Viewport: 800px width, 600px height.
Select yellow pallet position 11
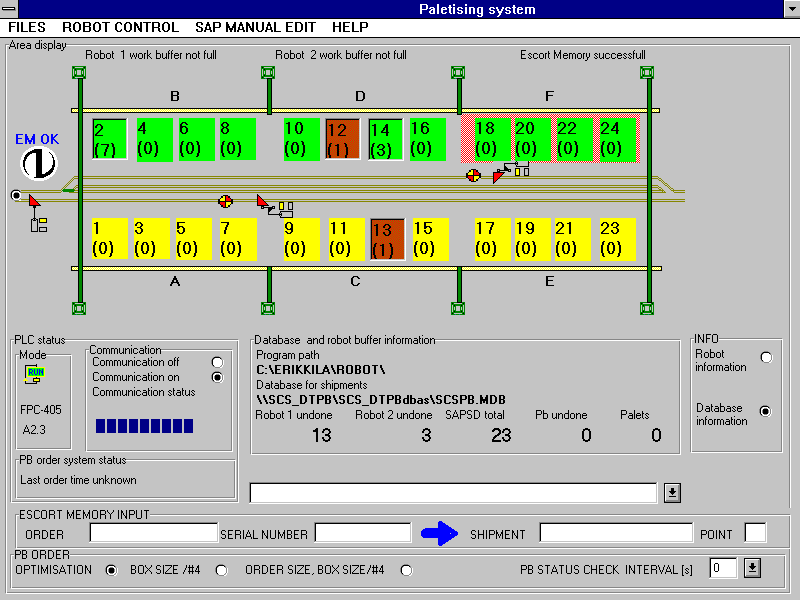pos(346,239)
